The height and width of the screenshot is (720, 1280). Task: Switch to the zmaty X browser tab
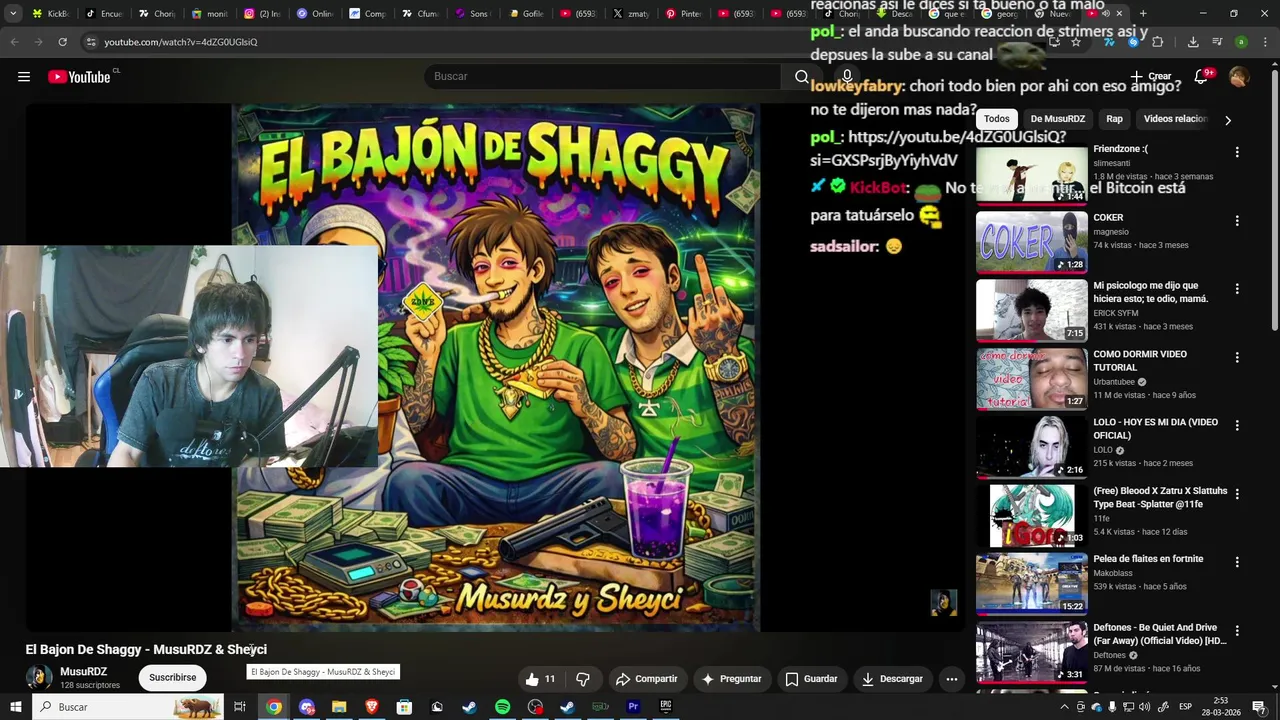click(631, 14)
